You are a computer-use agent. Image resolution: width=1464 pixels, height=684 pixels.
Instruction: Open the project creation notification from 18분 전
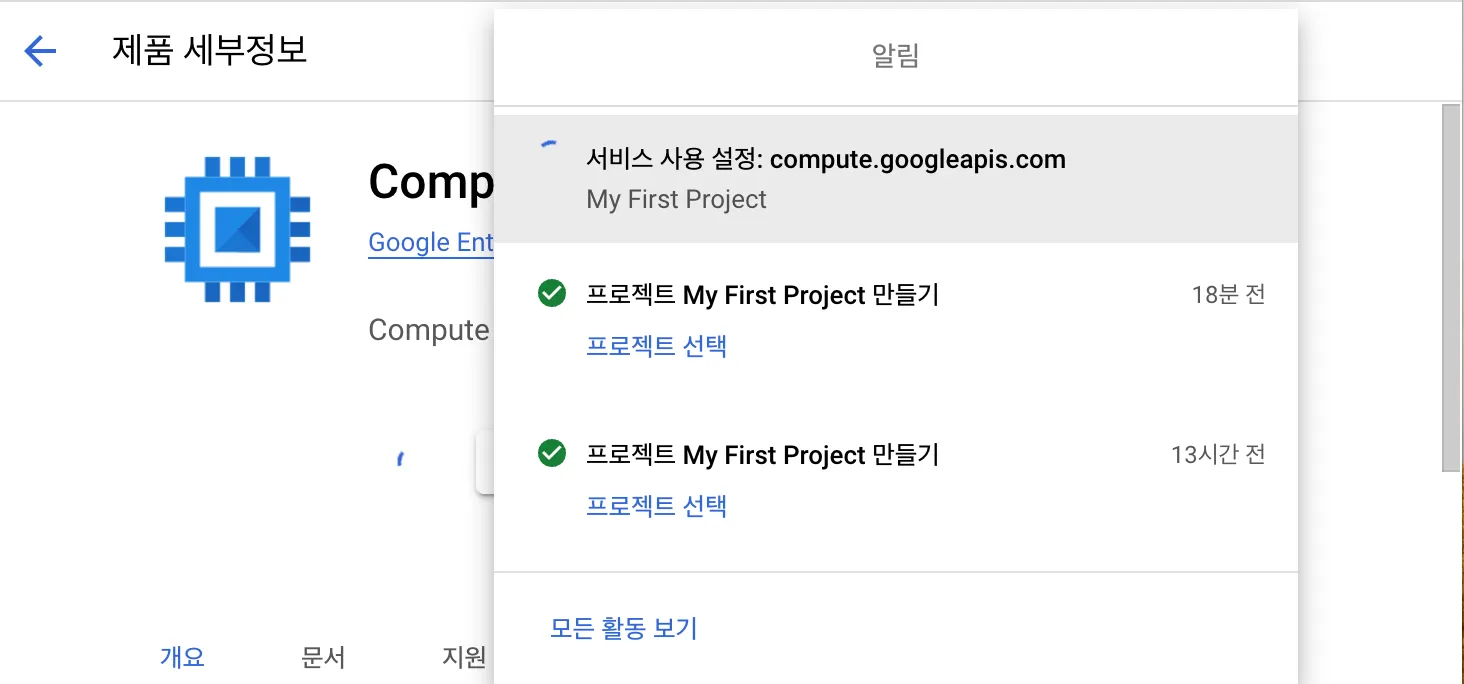tap(762, 295)
